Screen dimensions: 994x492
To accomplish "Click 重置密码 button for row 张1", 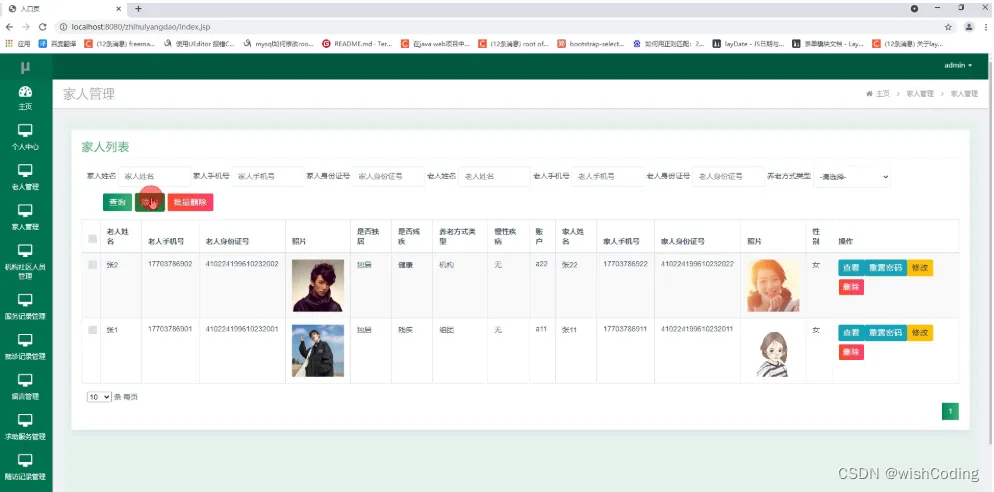I will [x=885, y=333].
